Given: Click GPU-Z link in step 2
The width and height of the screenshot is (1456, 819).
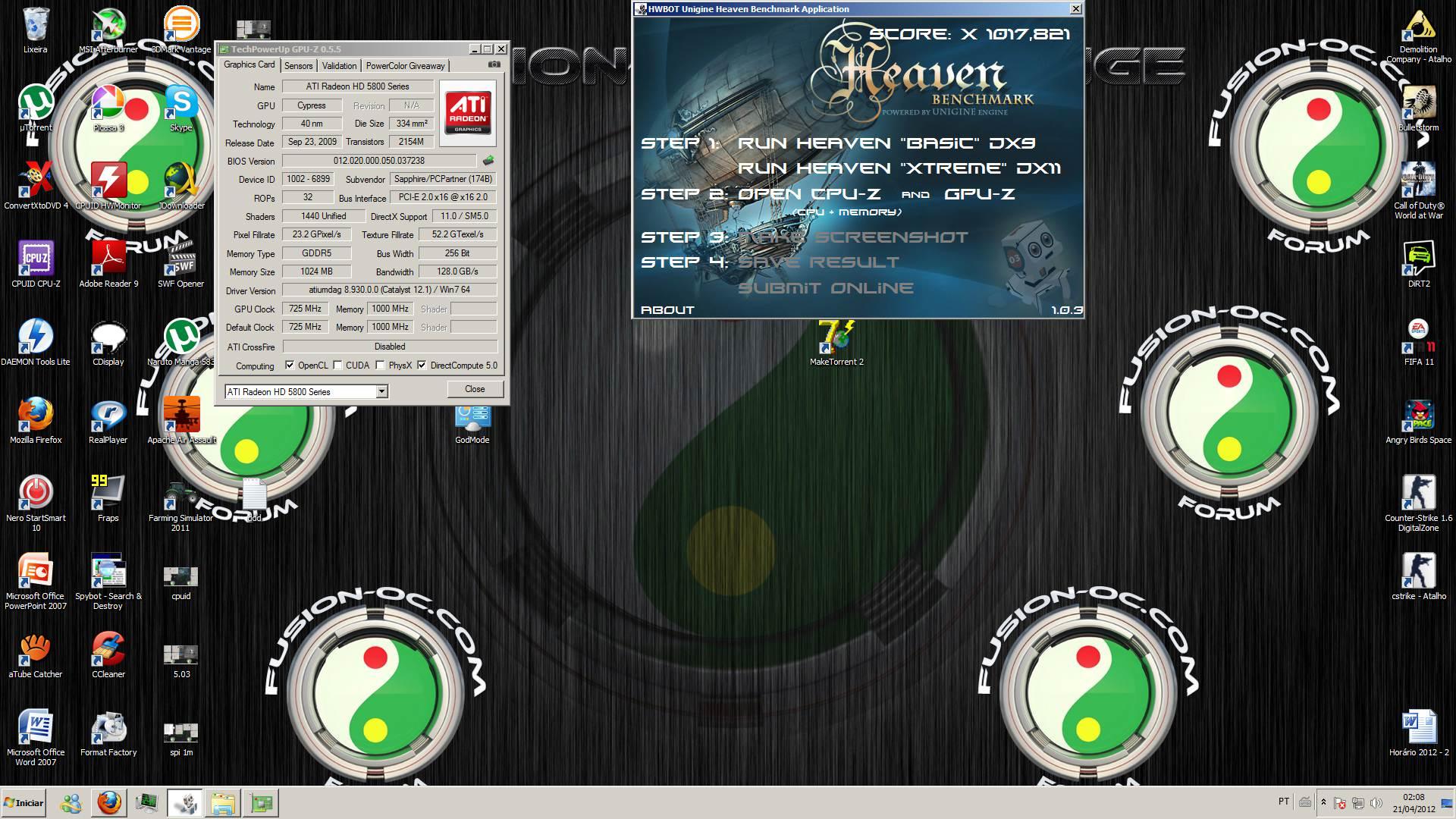Looking at the screenshot, I should (x=979, y=194).
